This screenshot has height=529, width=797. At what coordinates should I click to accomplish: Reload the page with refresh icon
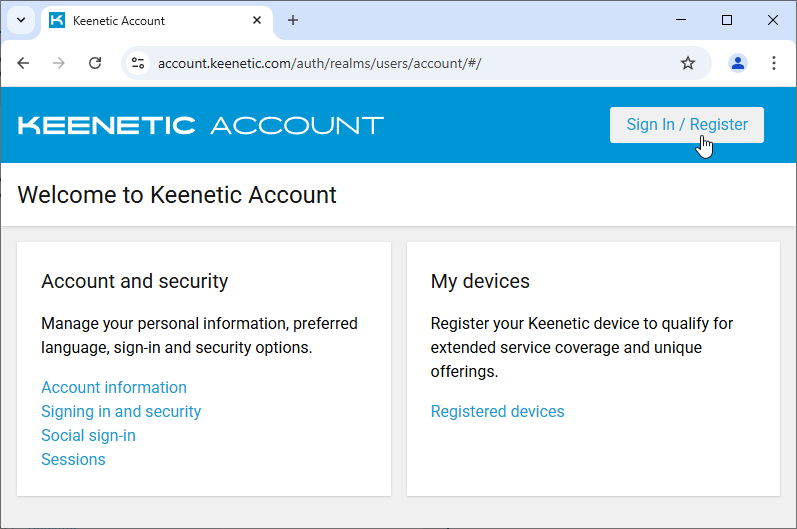tap(95, 63)
